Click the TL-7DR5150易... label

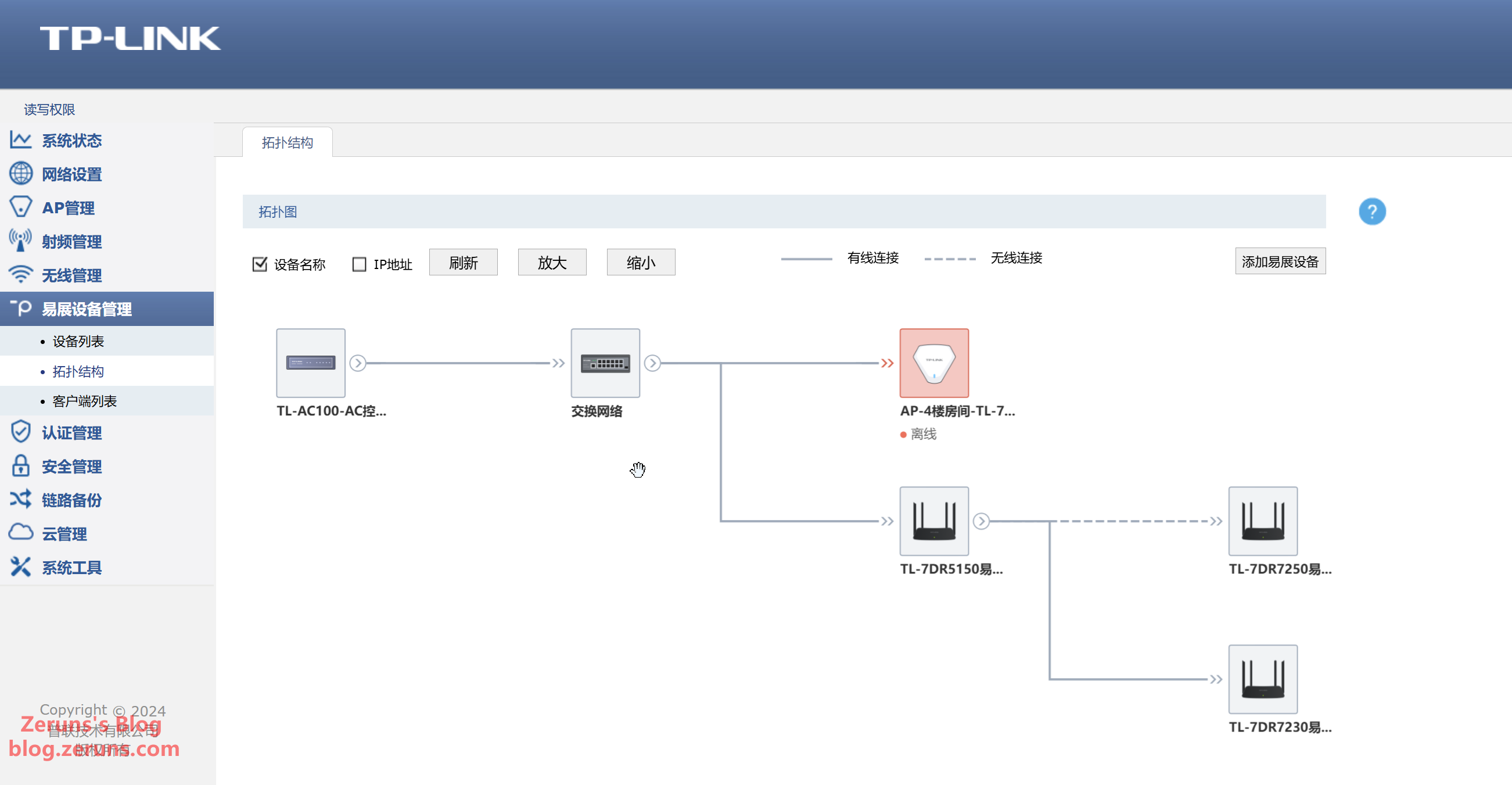pos(951,569)
